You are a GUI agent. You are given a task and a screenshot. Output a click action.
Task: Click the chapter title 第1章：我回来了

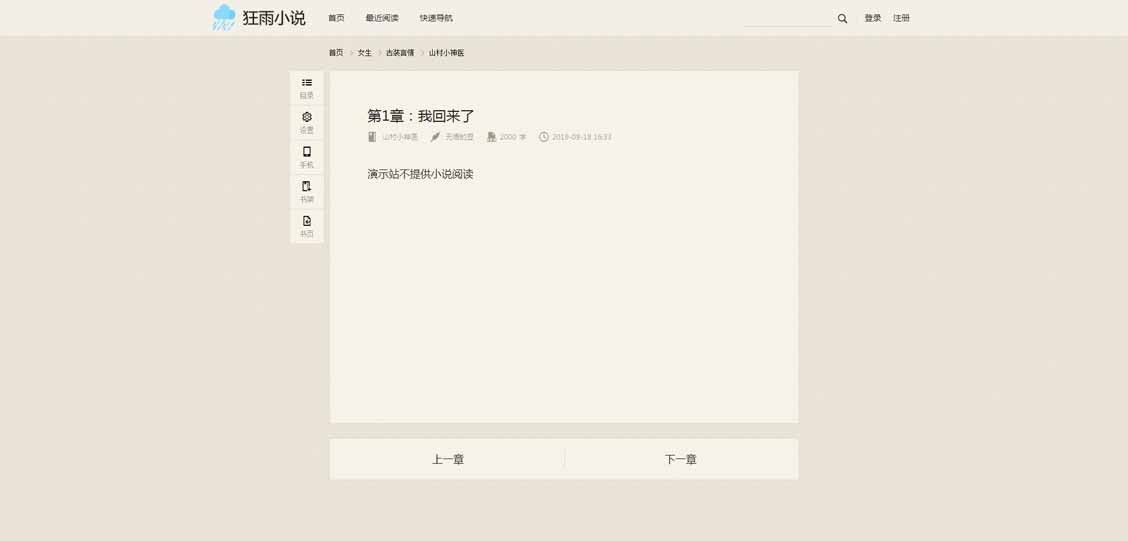pyautogui.click(x=421, y=116)
